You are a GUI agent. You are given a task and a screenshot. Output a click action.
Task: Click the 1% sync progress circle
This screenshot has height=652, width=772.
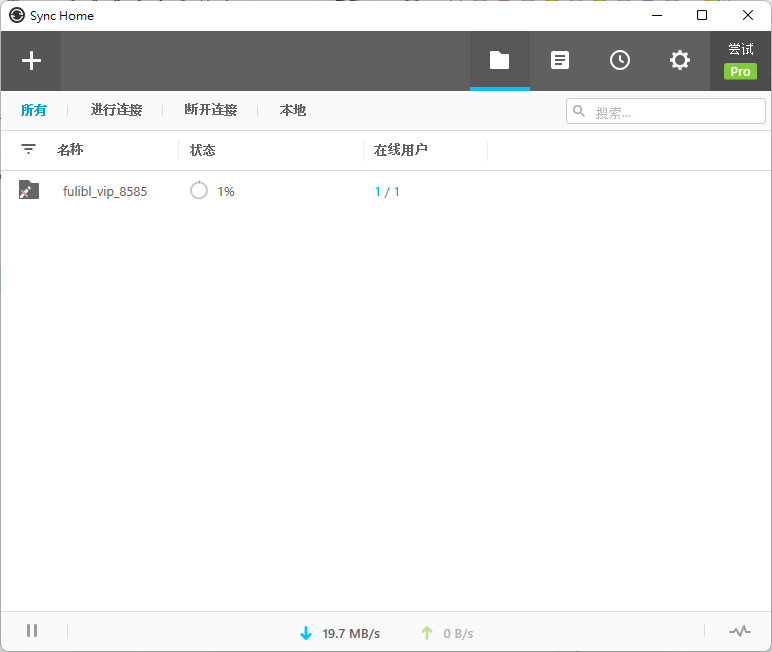point(199,190)
